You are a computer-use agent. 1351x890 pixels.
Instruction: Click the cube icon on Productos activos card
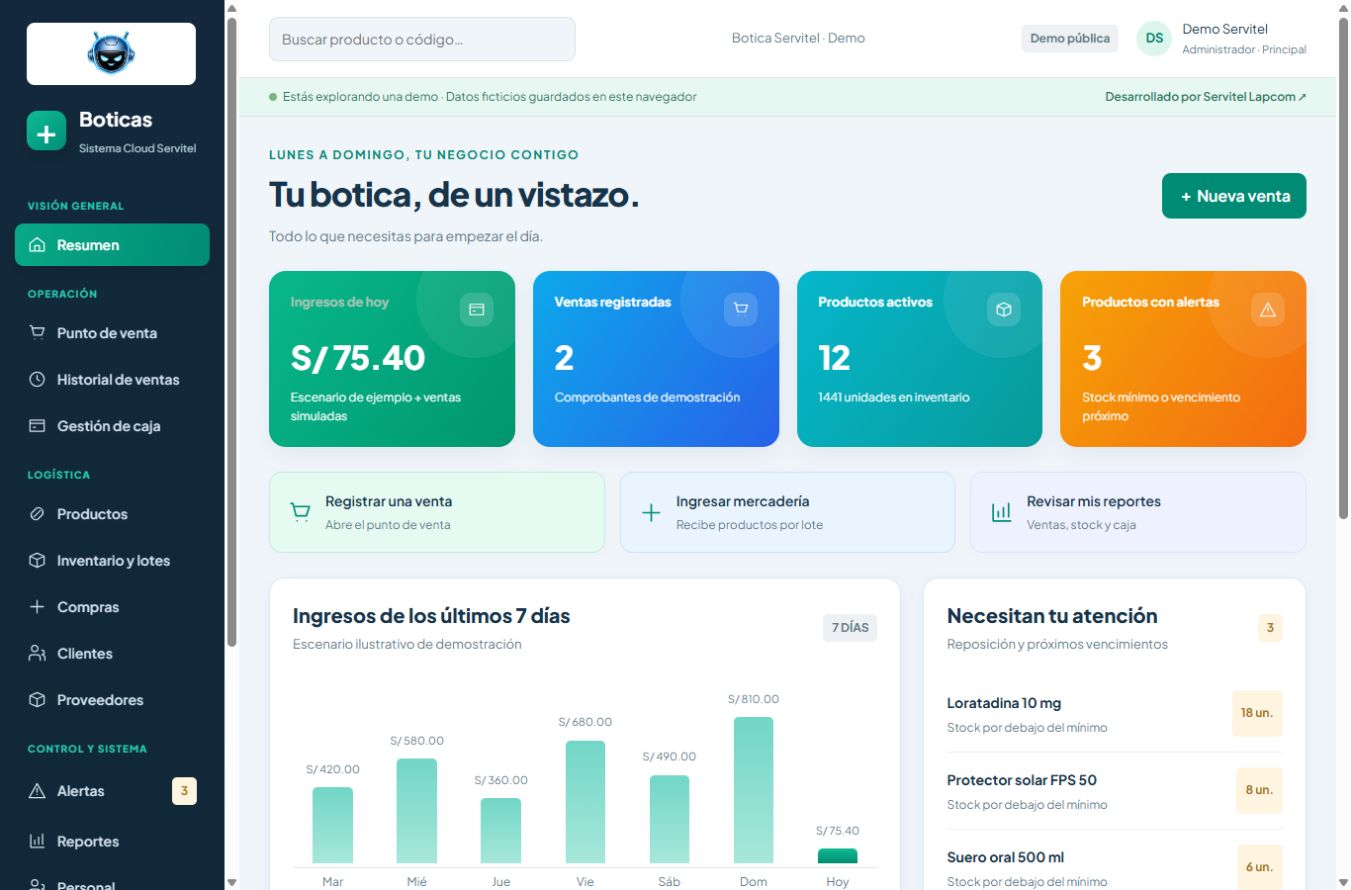coord(1004,310)
